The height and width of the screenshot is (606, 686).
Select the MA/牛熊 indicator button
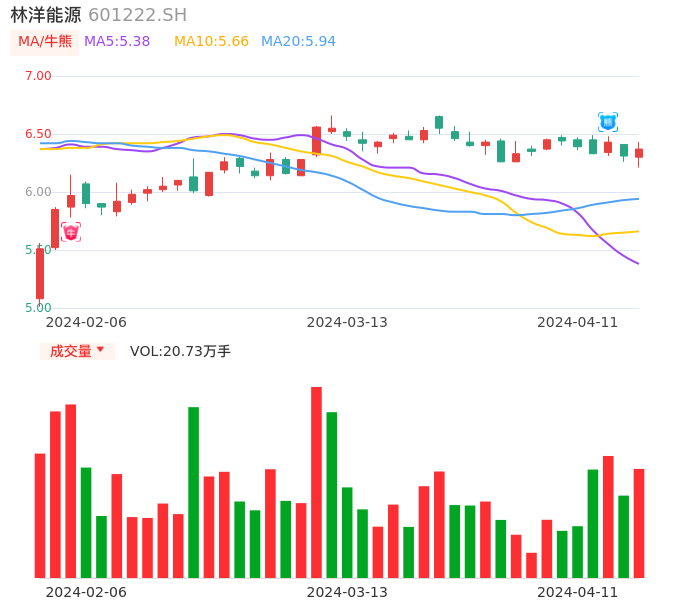click(x=44, y=42)
